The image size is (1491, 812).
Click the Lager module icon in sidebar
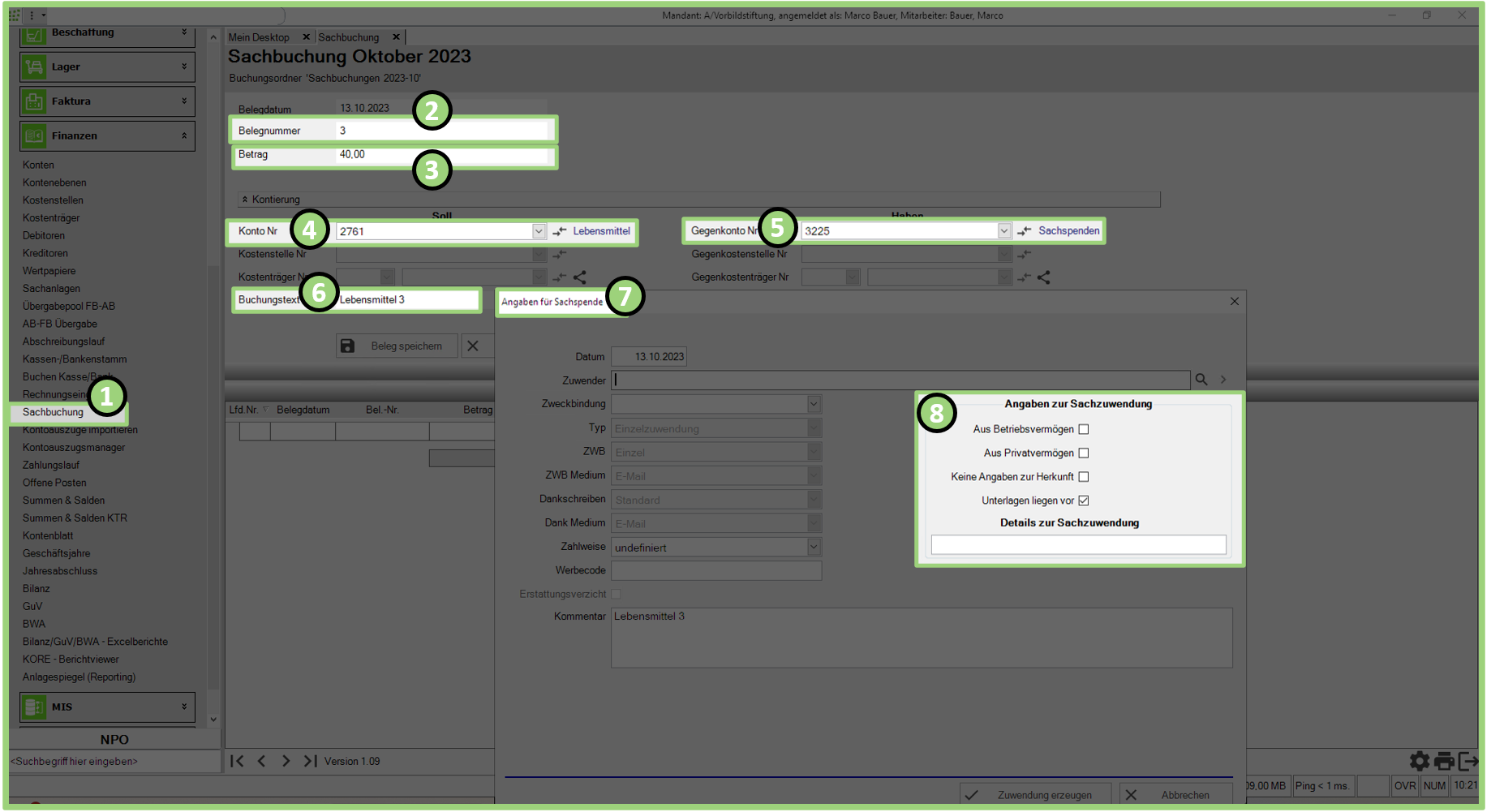(34, 67)
